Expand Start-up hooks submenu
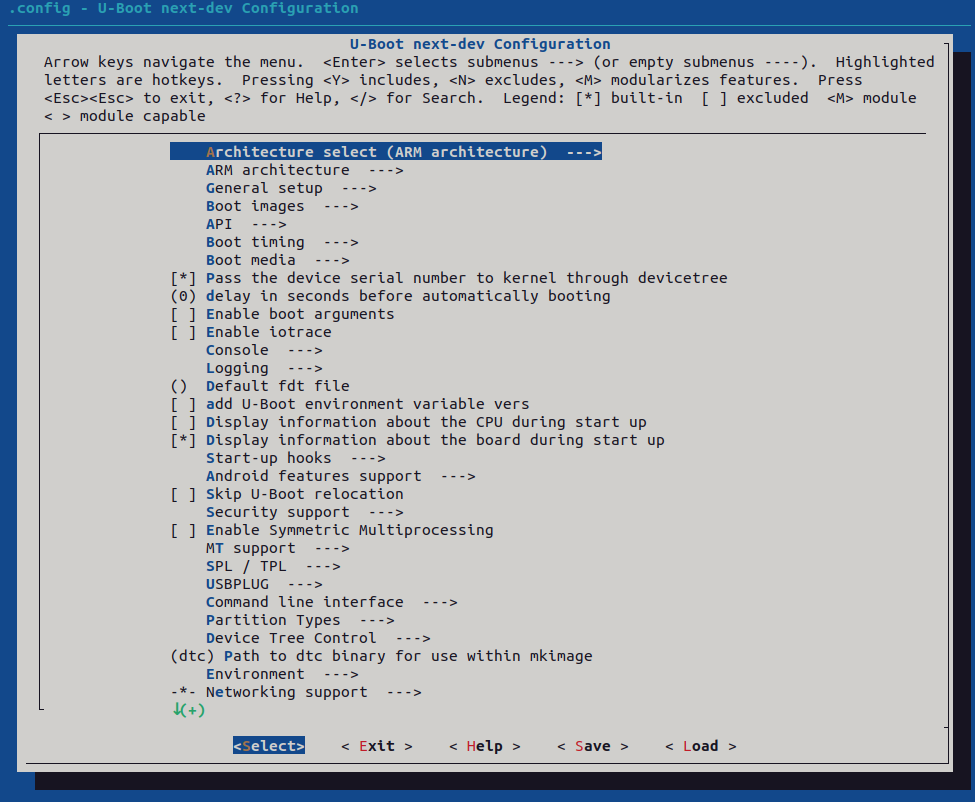 point(296,458)
